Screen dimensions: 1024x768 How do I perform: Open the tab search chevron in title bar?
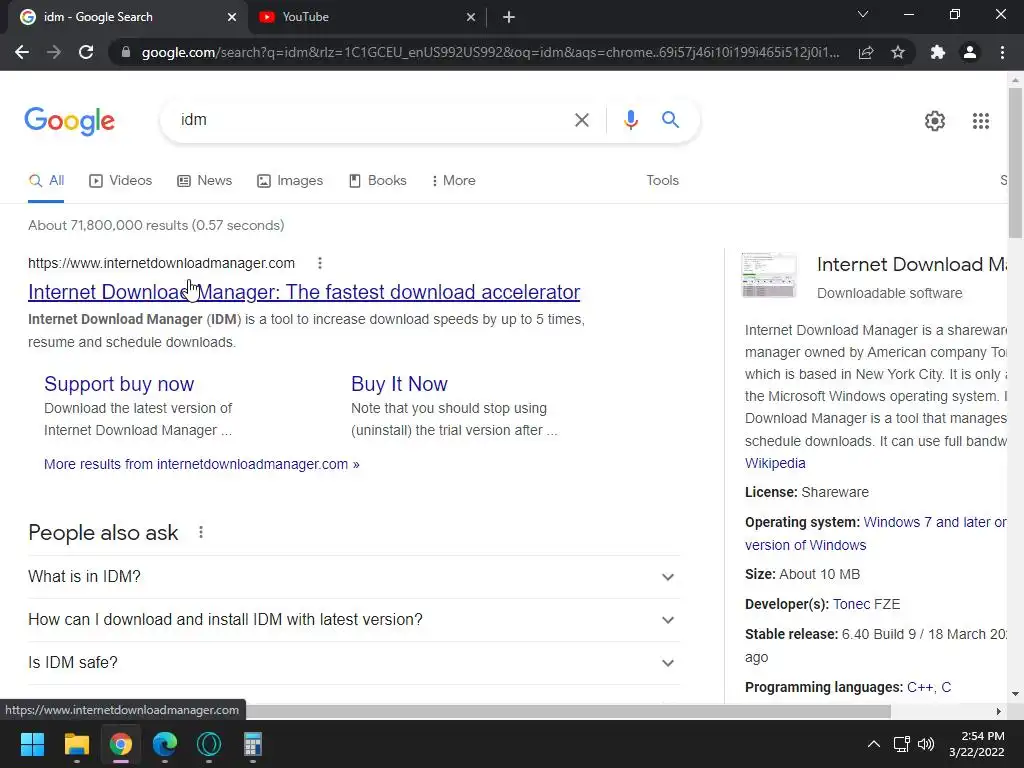[863, 14]
